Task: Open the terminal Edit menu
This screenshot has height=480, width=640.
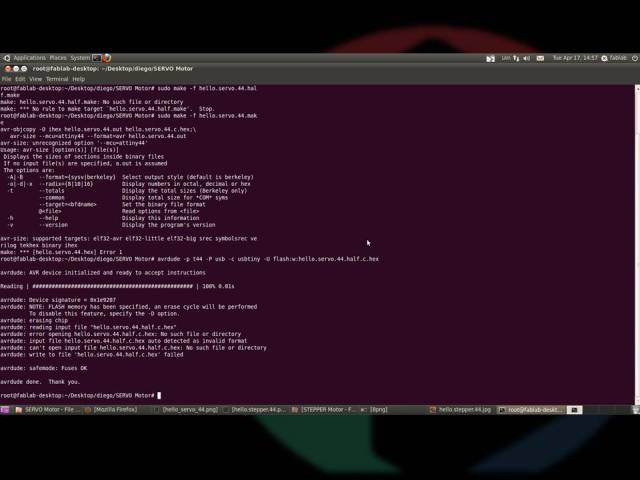Action: [20, 79]
